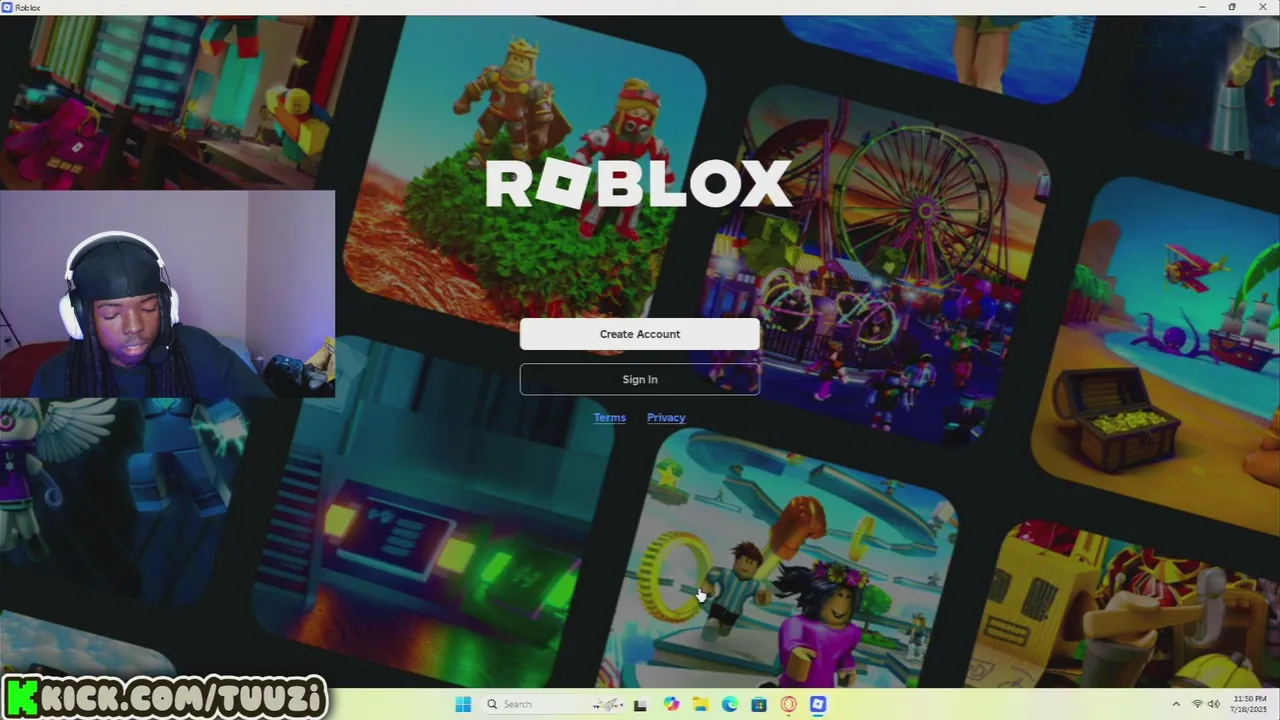Minimize the Roblox window
This screenshot has height=720, width=1280.
click(1202, 7)
